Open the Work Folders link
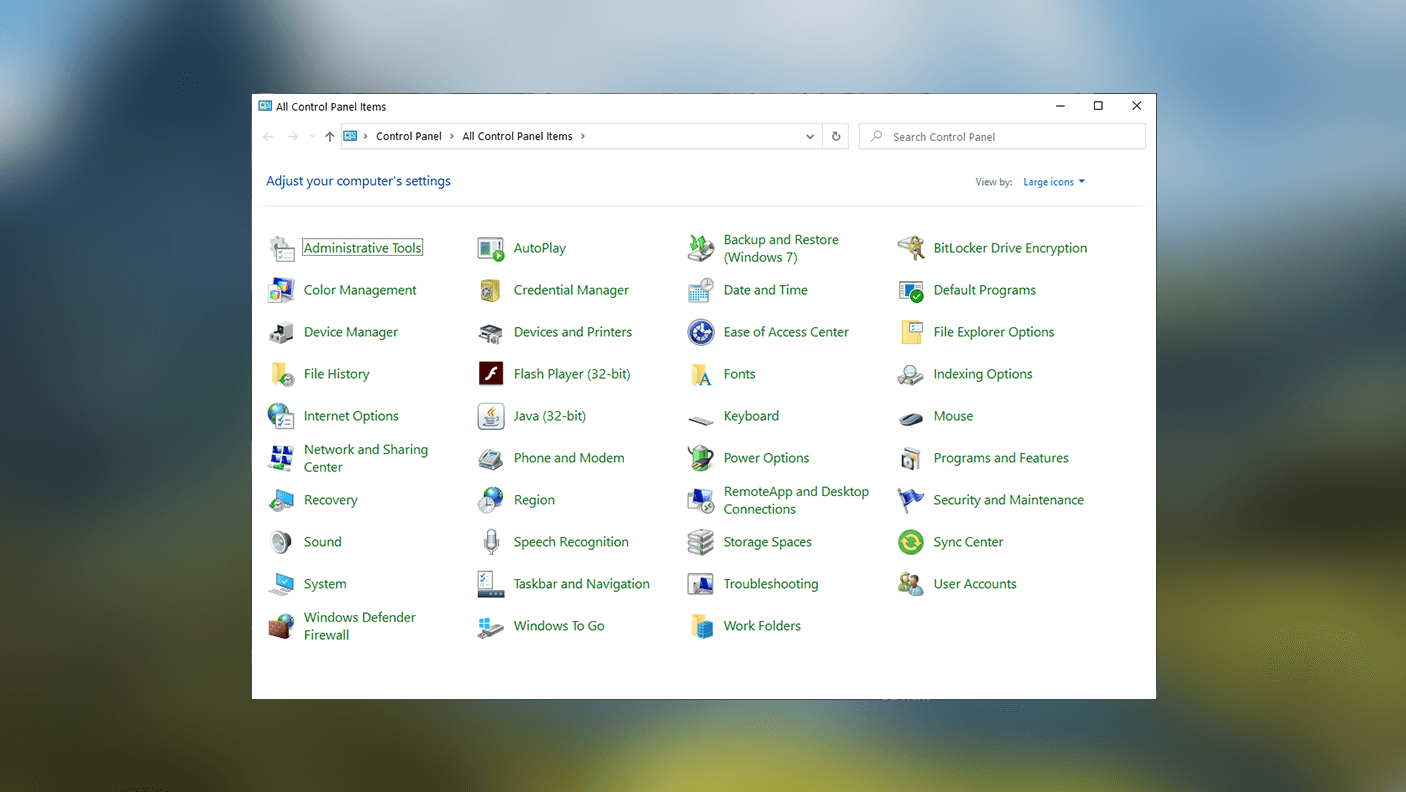1406x792 pixels. (762, 626)
